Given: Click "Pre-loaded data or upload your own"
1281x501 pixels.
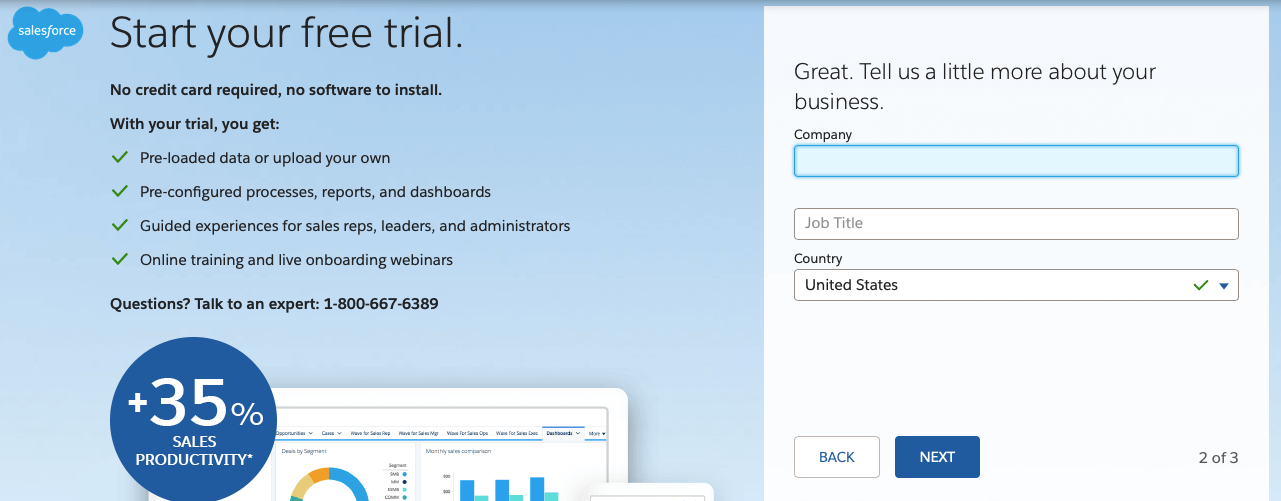Looking at the screenshot, I should coord(265,158).
